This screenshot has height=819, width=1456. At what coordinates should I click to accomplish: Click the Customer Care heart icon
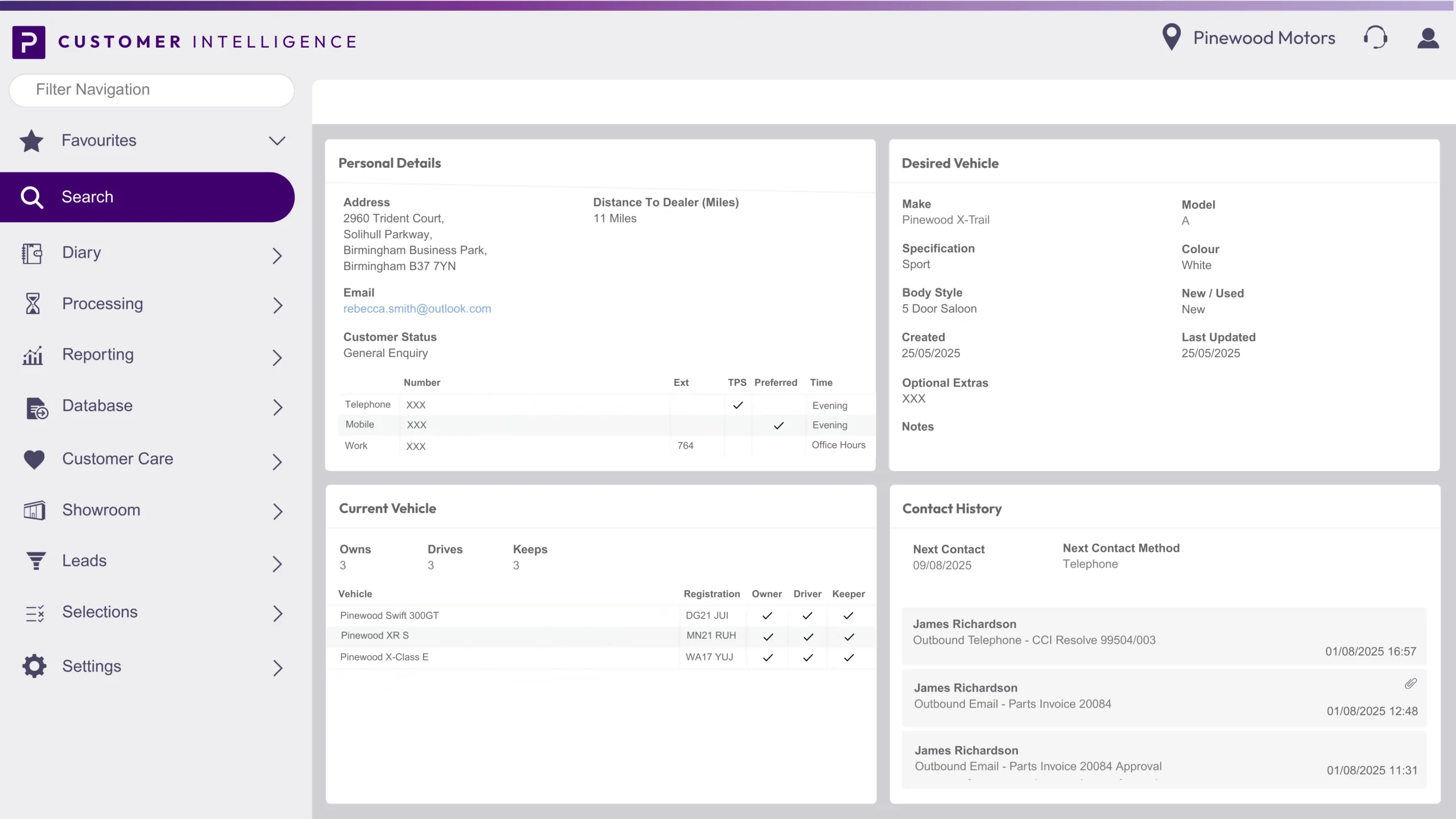[34, 460]
